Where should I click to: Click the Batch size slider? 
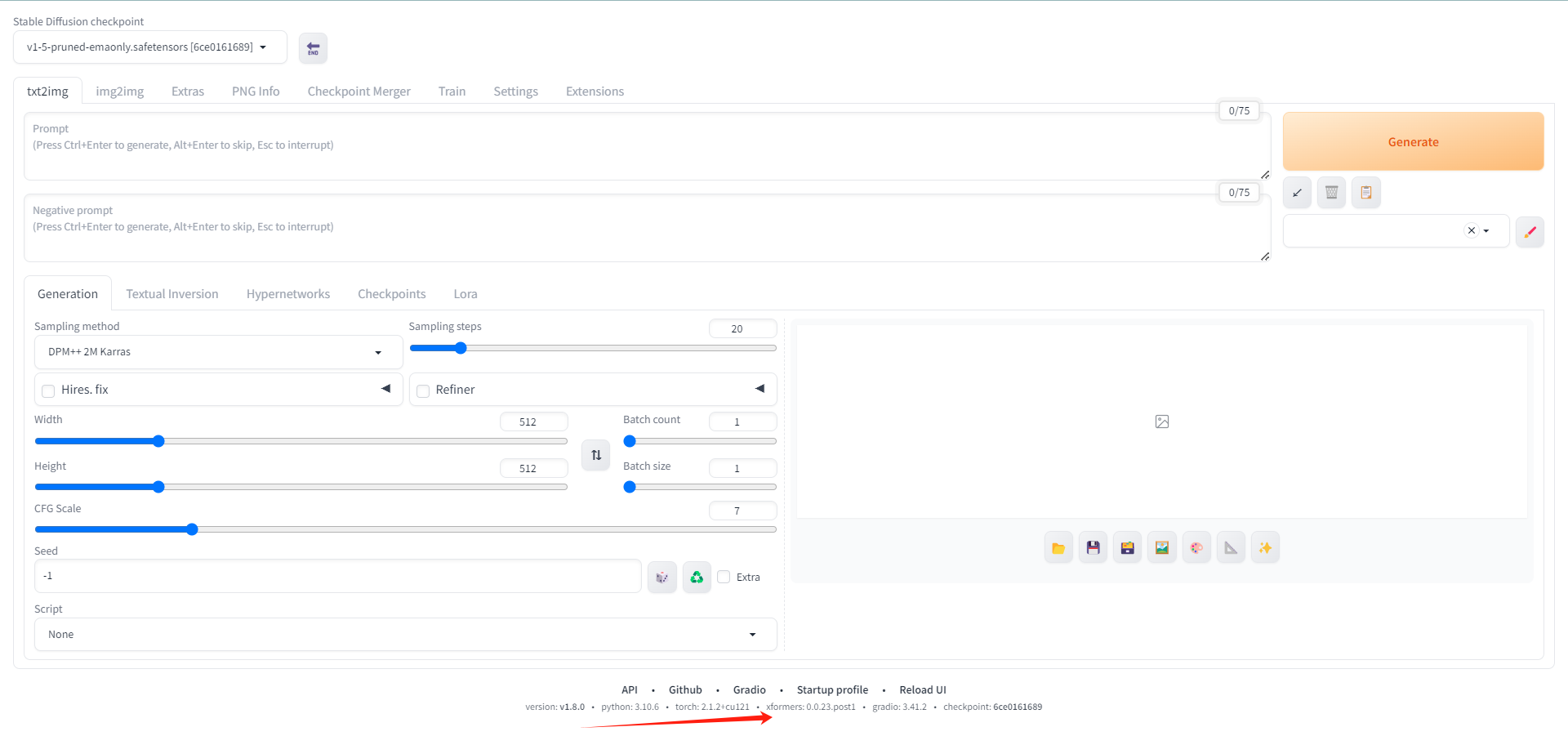click(700, 487)
